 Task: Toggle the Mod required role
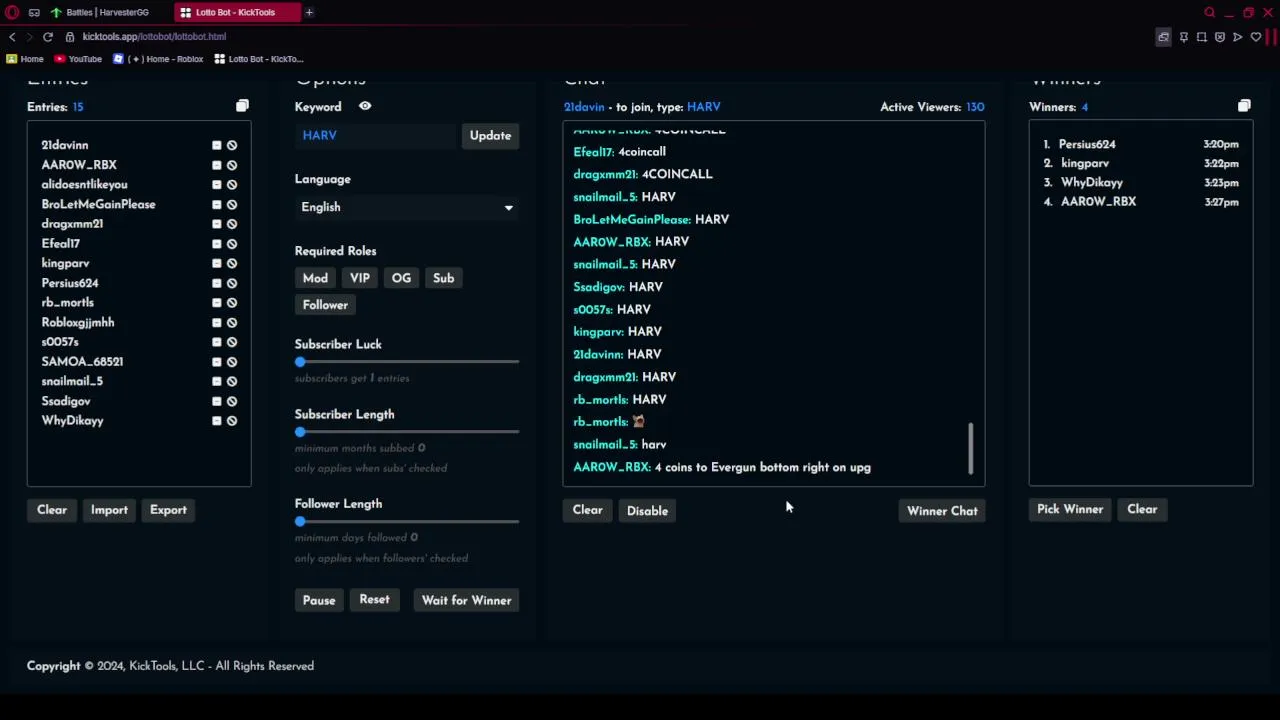coord(315,278)
